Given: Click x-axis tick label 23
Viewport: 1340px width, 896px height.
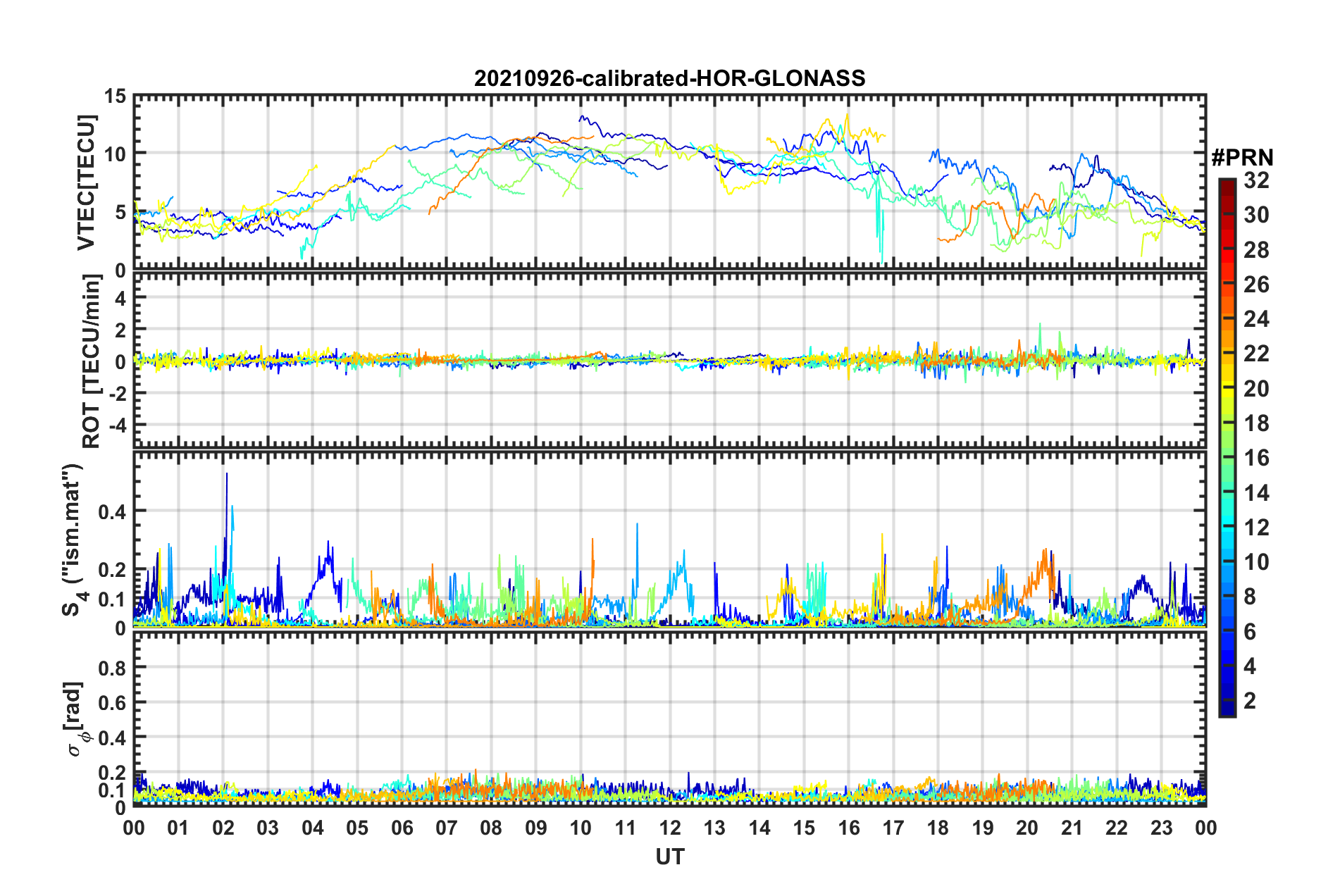Looking at the screenshot, I should pos(1161,828).
